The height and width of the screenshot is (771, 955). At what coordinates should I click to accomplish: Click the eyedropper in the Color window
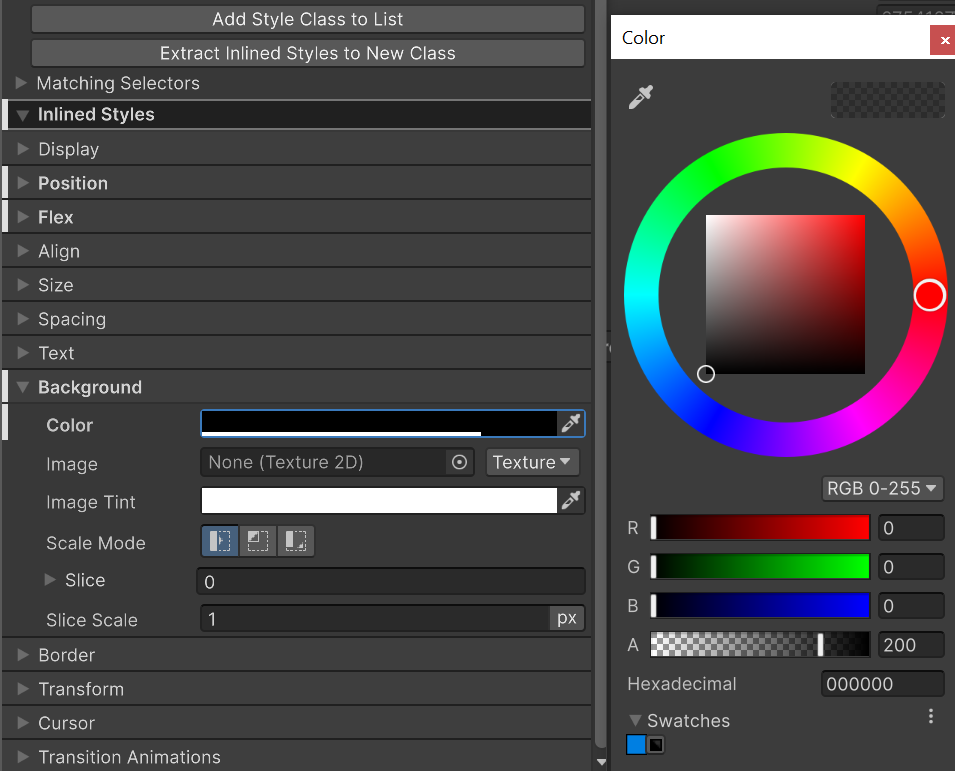[640, 97]
